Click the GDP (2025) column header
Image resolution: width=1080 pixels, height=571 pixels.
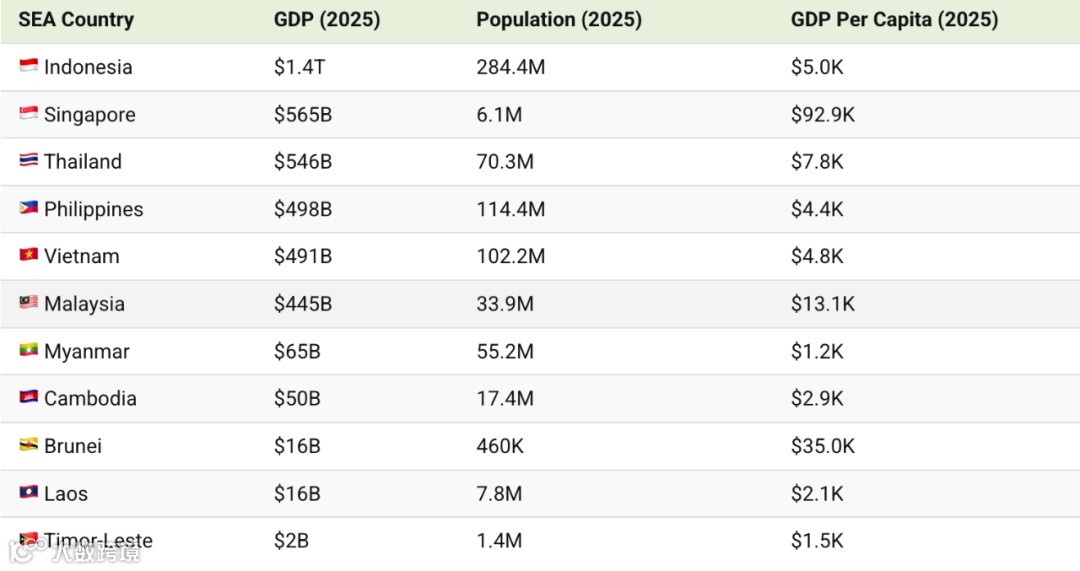point(327,20)
